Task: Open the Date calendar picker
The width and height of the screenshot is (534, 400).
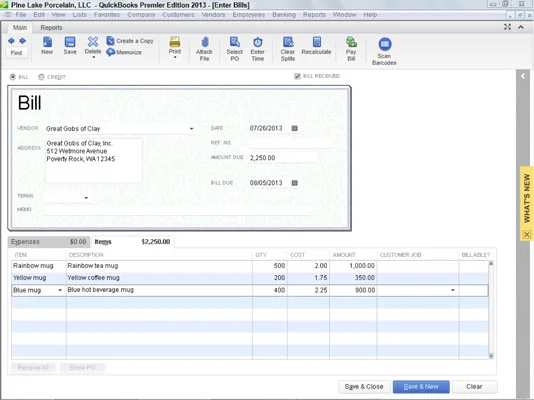Action: click(x=295, y=128)
